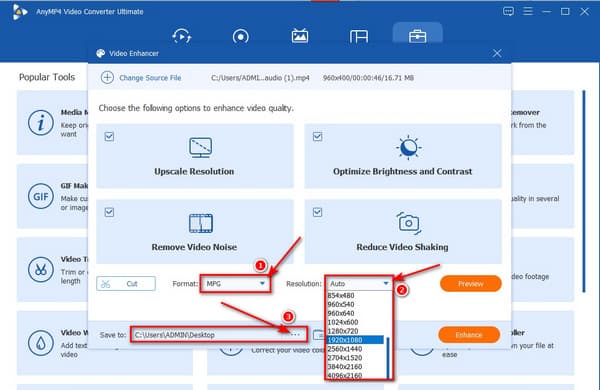
Task: Click the GIF Maker icon
Action: point(41,196)
